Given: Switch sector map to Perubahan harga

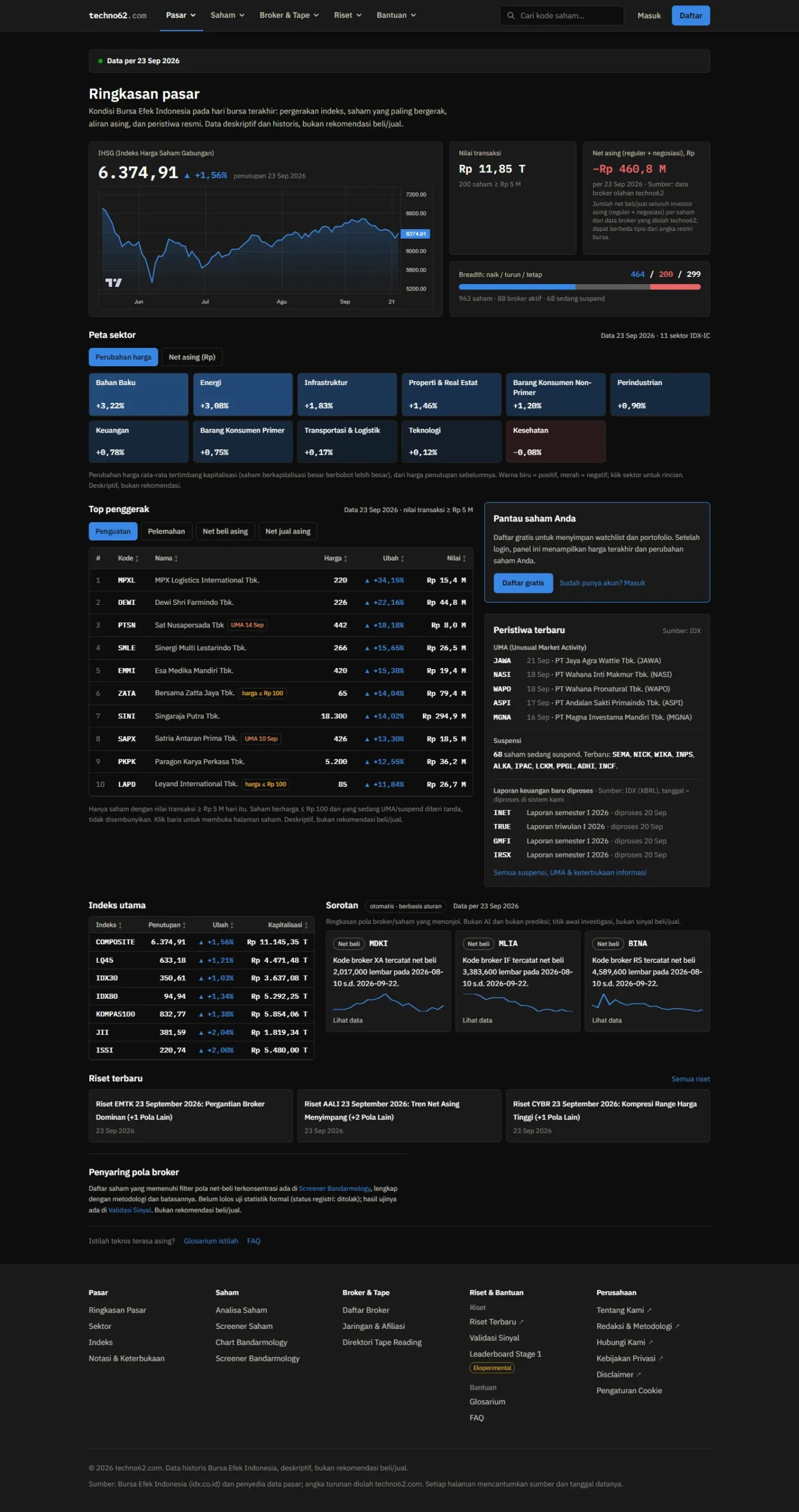Looking at the screenshot, I should 123,357.
